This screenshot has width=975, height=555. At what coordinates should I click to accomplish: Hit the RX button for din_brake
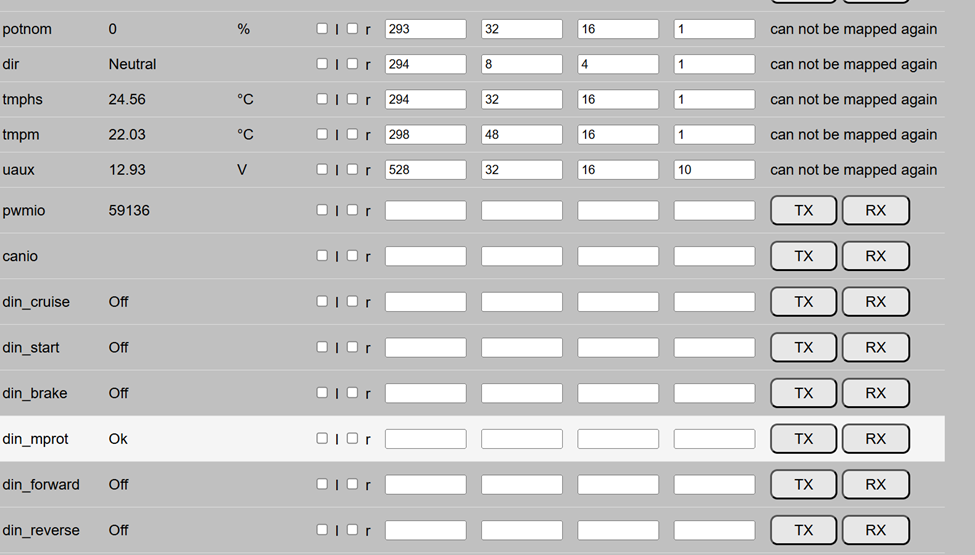coord(875,393)
